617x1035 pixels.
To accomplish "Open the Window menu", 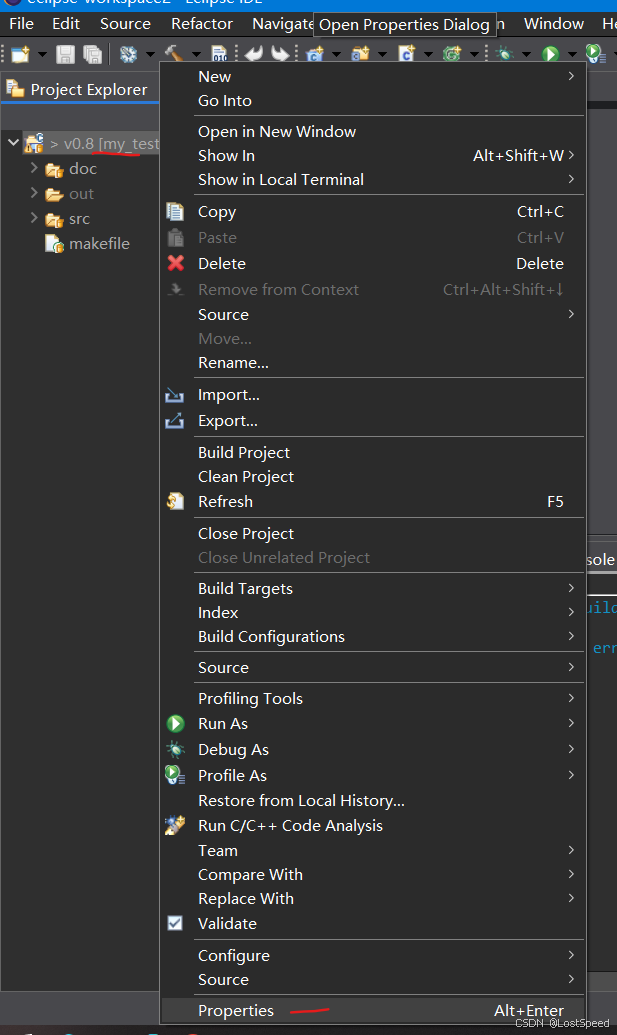I will (x=554, y=24).
